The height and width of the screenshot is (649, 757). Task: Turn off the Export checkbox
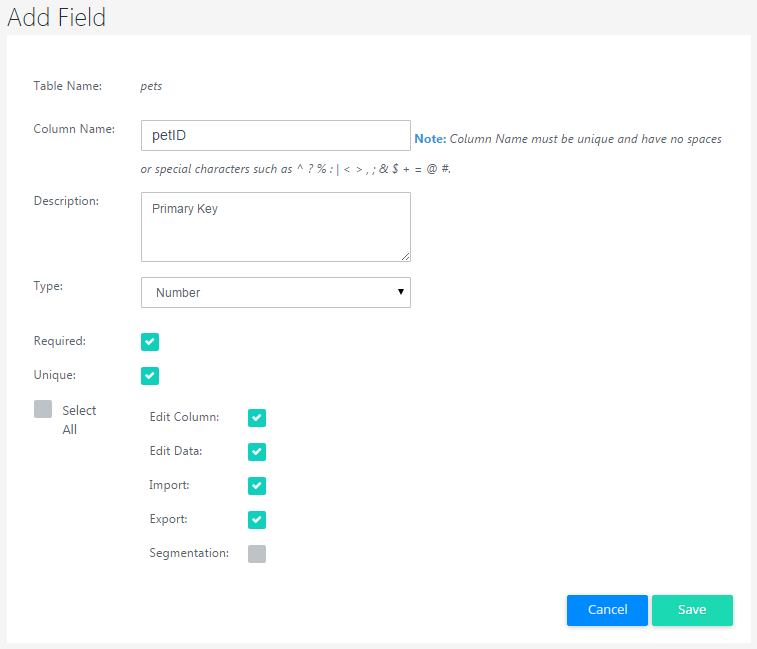pyautogui.click(x=257, y=520)
